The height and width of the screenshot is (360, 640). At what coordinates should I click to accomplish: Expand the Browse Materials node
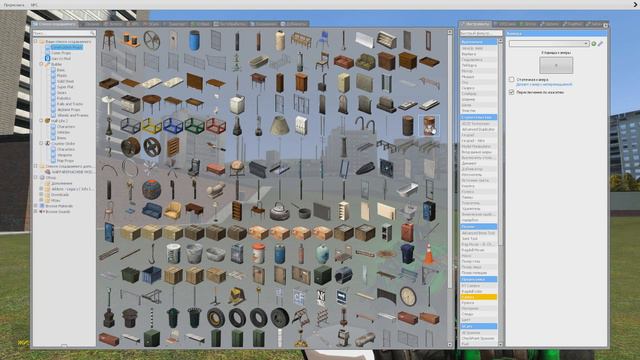click(x=36, y=206)
